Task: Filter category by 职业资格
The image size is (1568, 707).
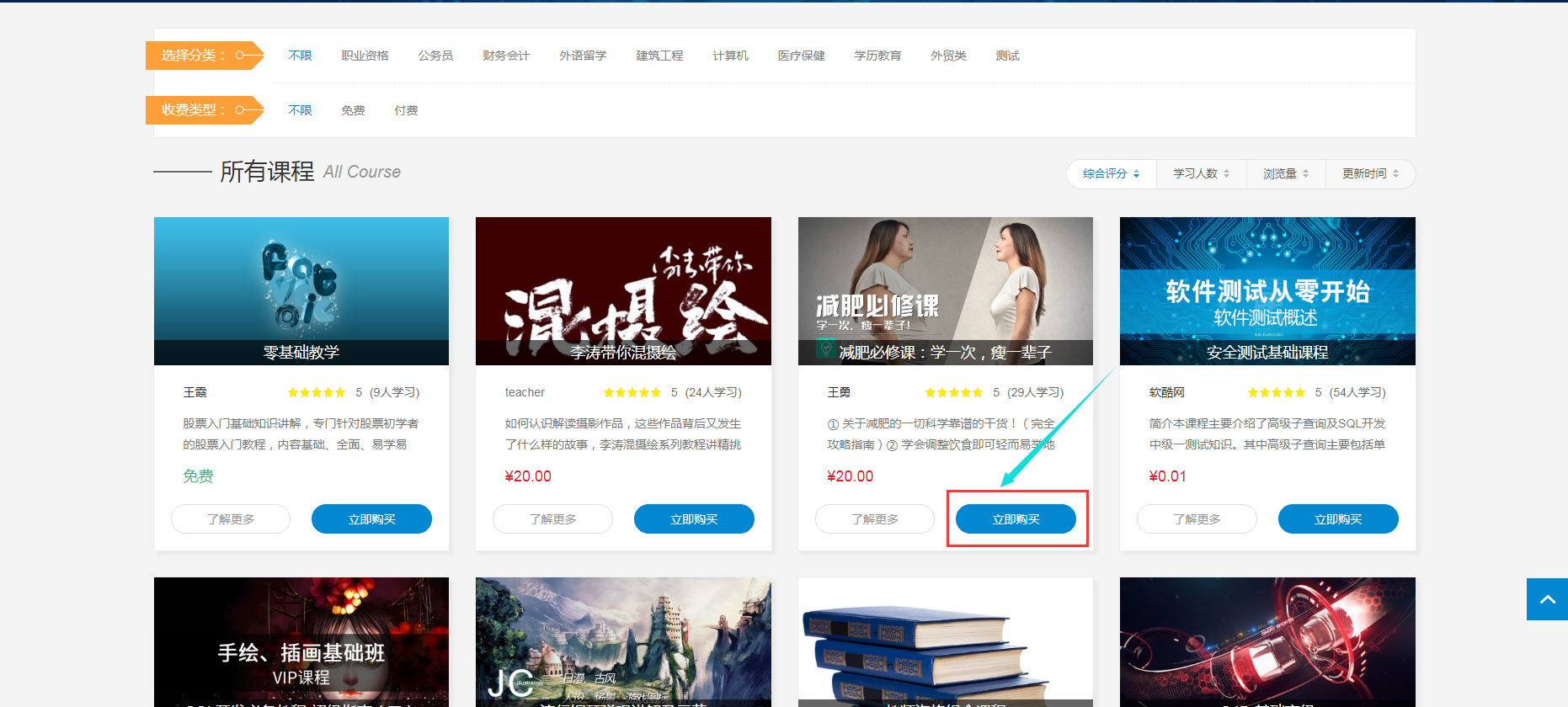Action: [x=365, y=56]
